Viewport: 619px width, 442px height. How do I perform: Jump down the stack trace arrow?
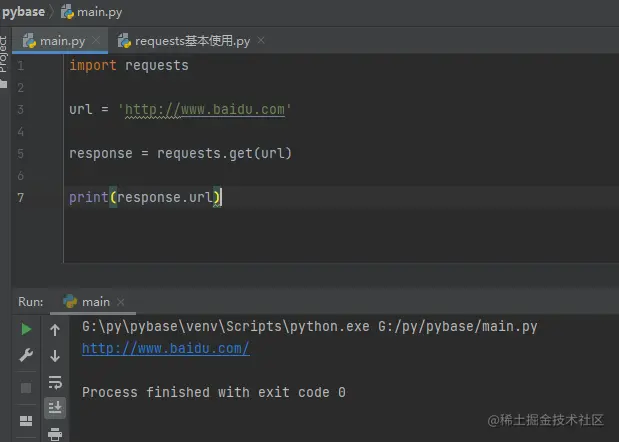pyautogui.click(x=55, y=356)
